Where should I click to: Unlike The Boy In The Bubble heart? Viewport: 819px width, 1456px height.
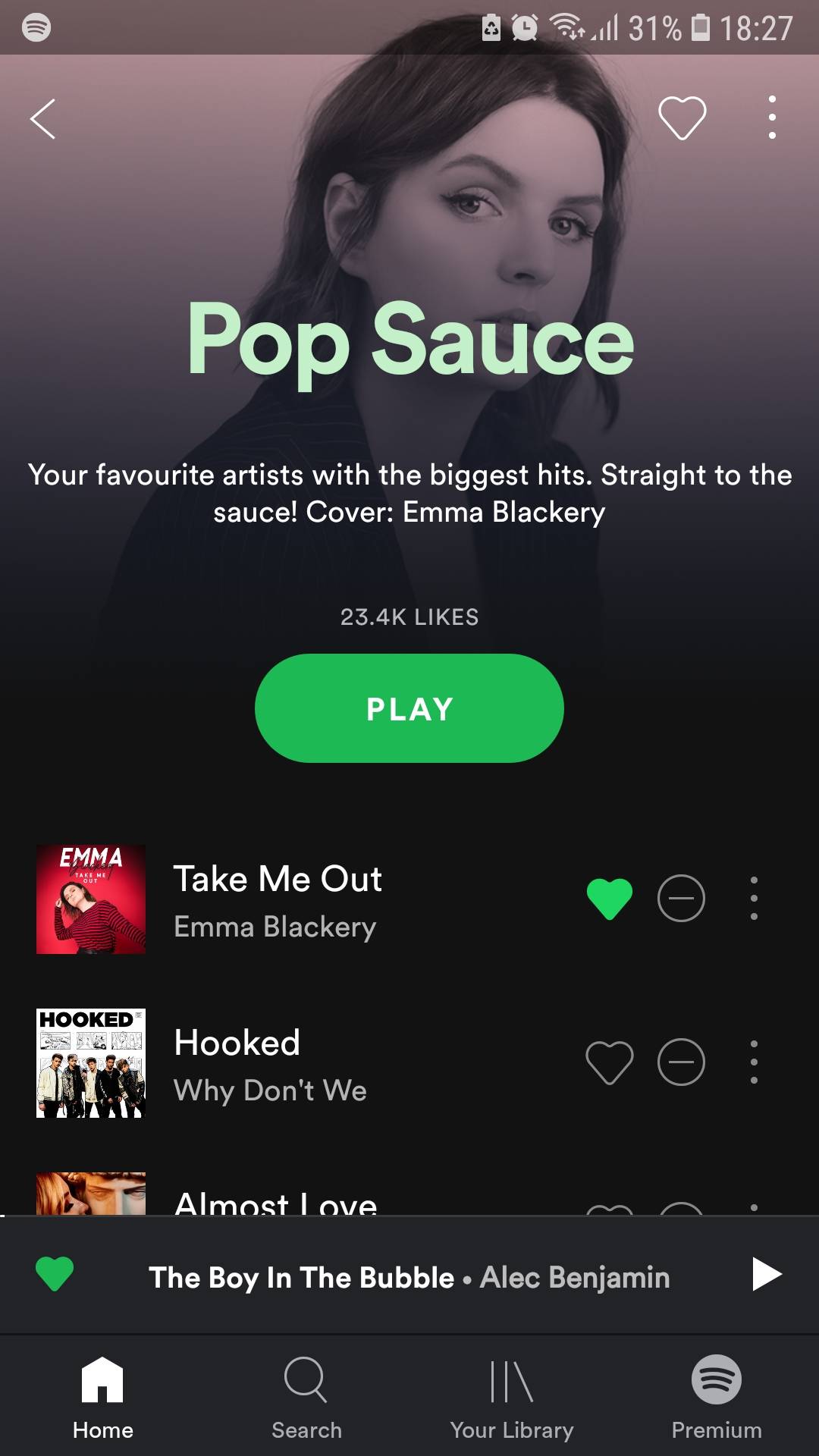coord(55,1274)
